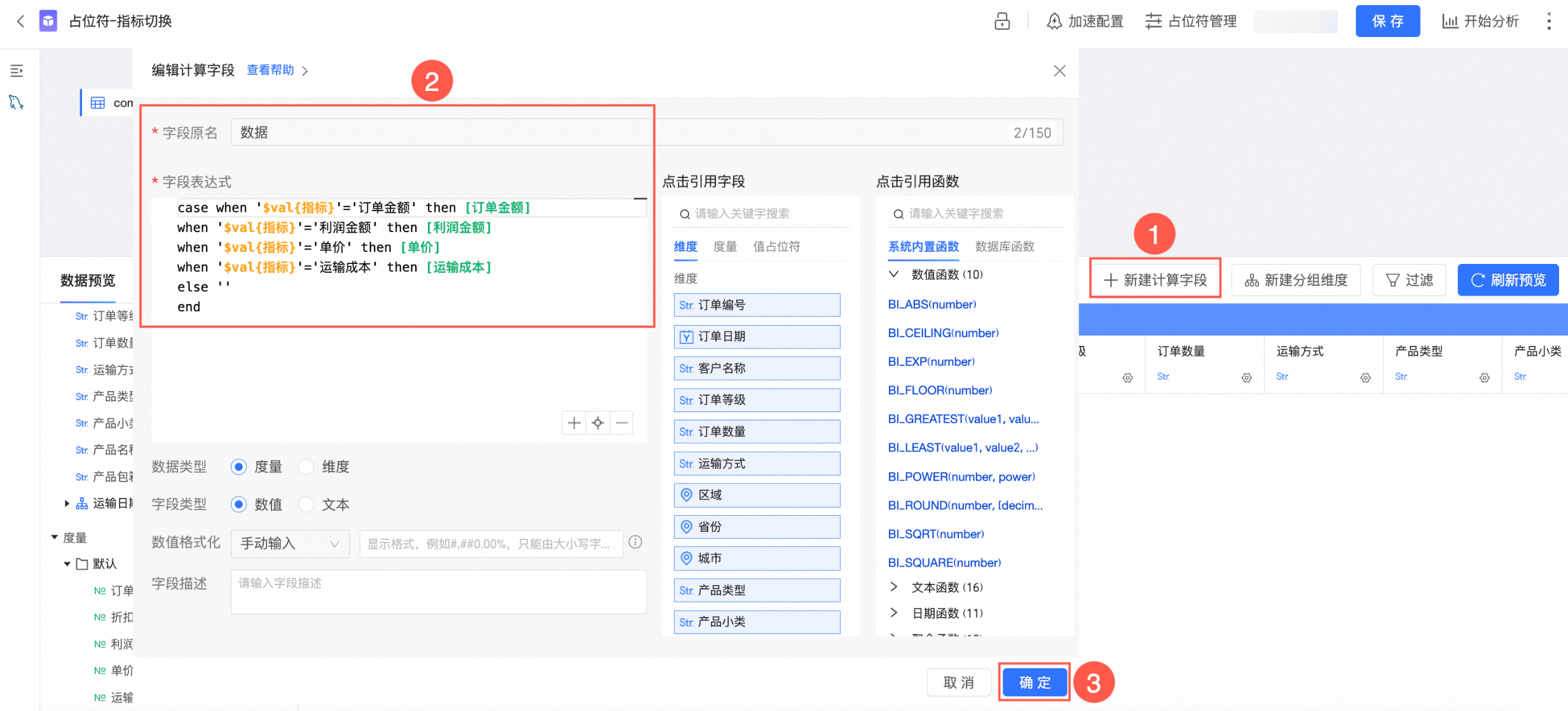Click 开始分析 chart icon
This screenshot has width=1568, height=711.
click(x=1450, y=21)
